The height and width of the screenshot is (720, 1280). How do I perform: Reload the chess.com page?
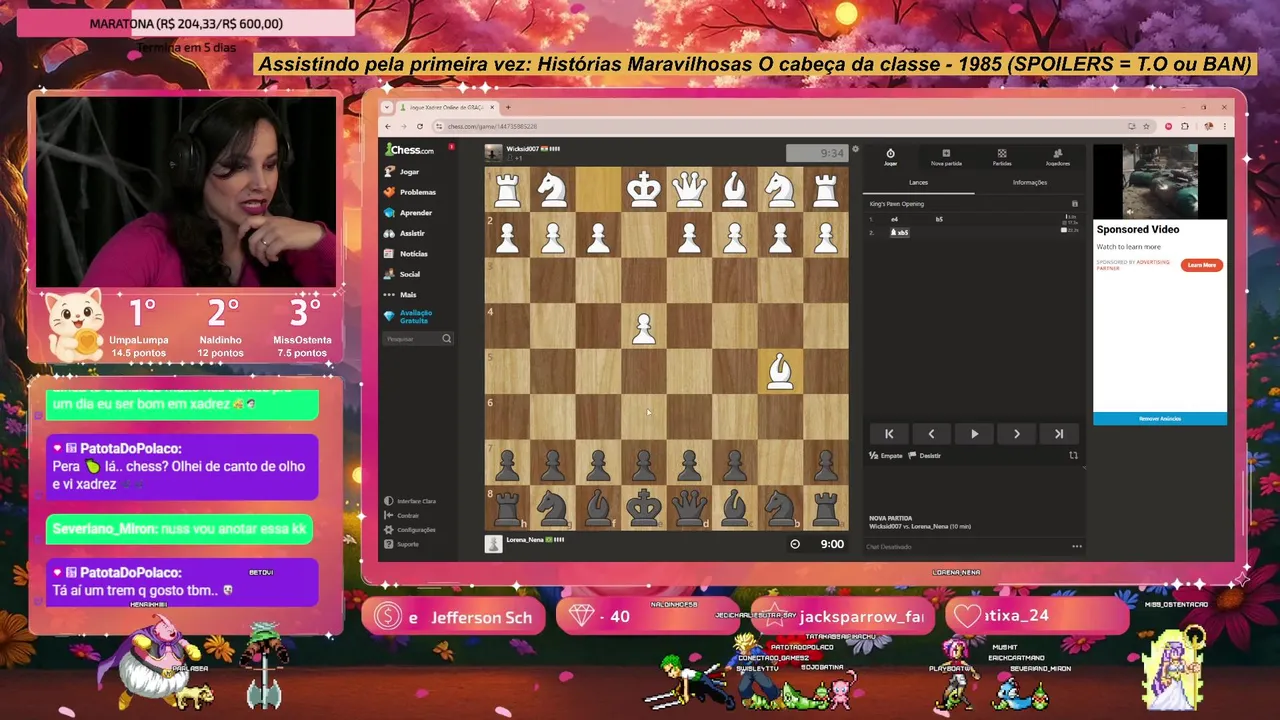[x=420, y=126]
